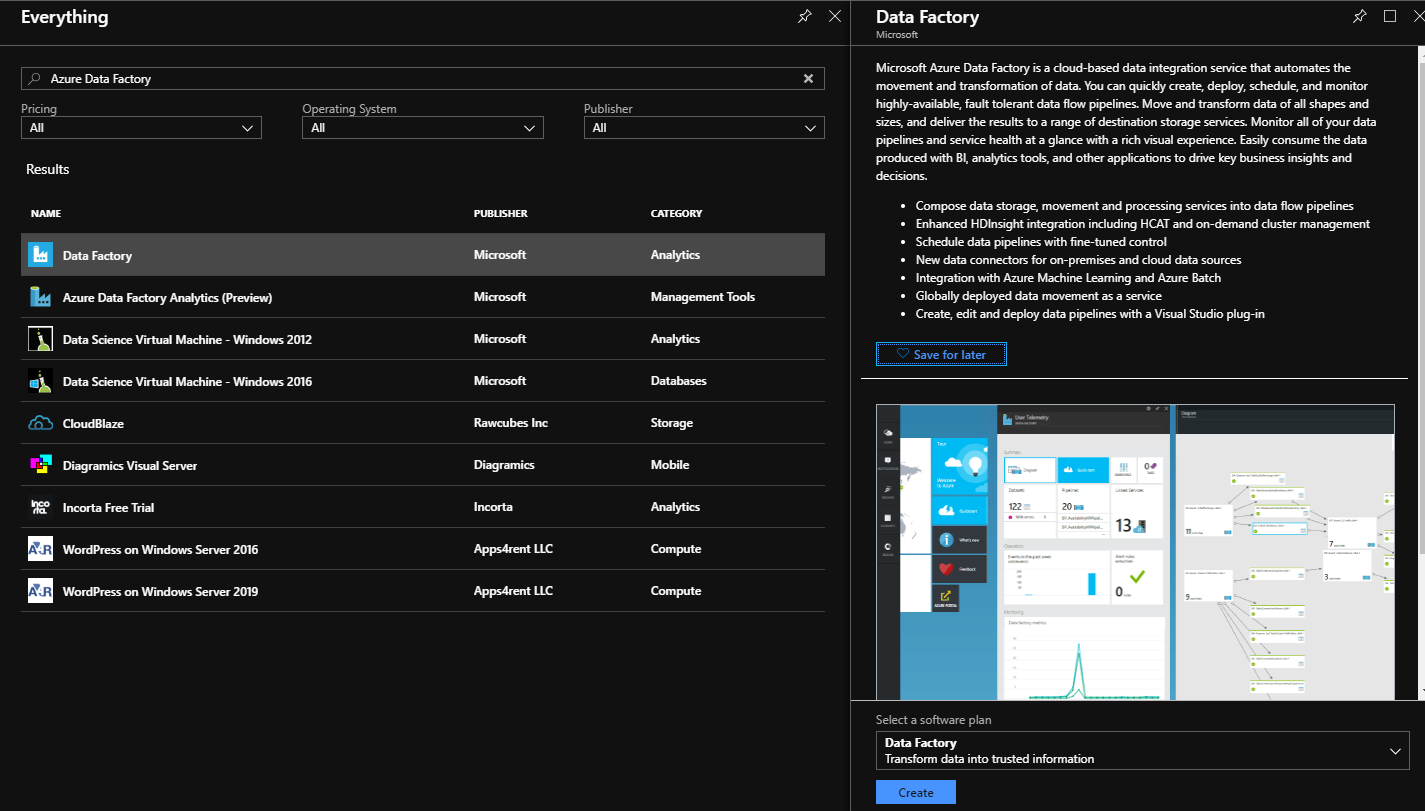Click Compute category for WordPress 2016
The image size is (1425, 811).
click(x=676, y=549)
